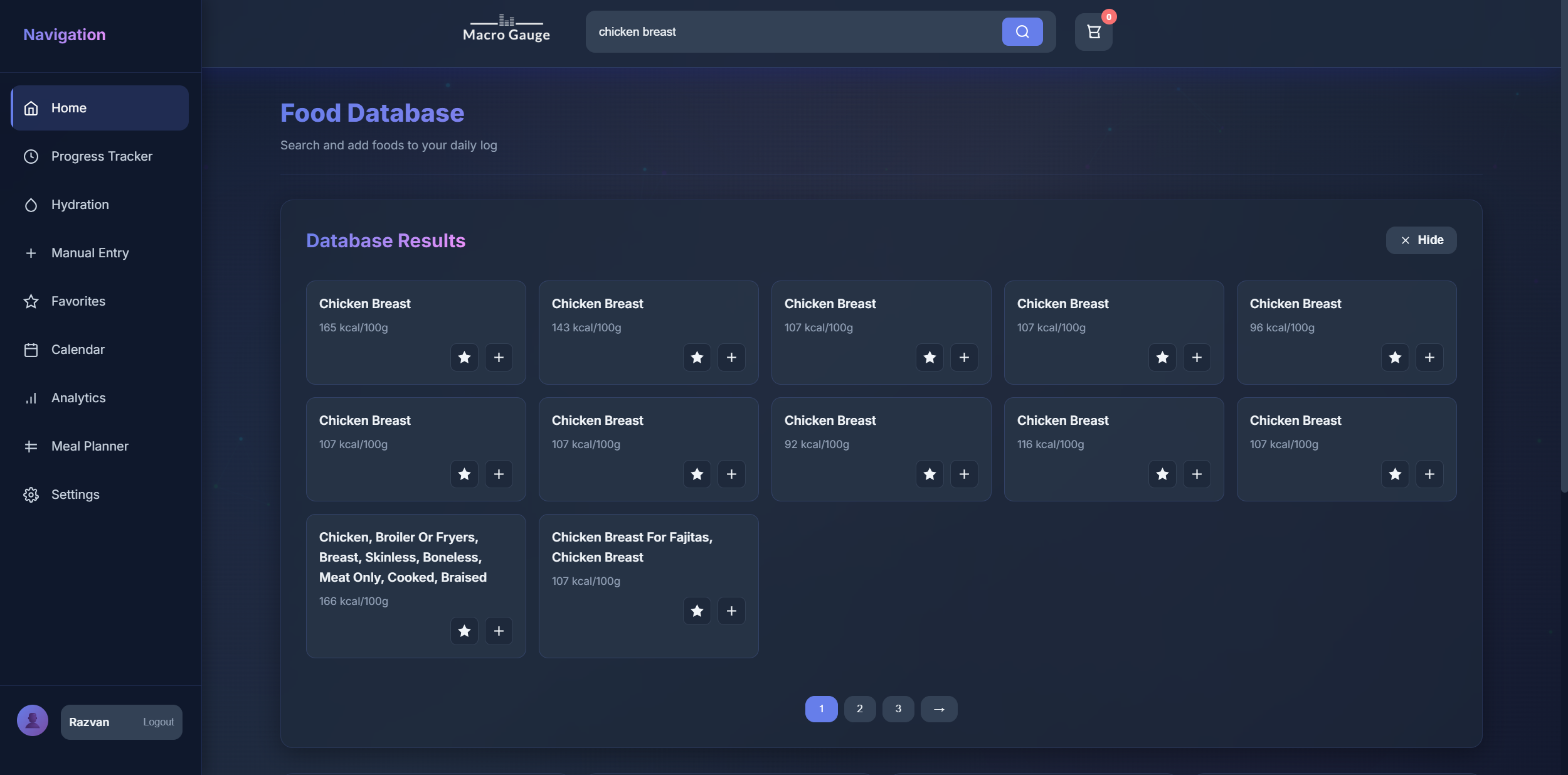This screenshot has height=775, width=1568.
Task: Add the Chicken Breast For Fajitas item
Action: 731,611
